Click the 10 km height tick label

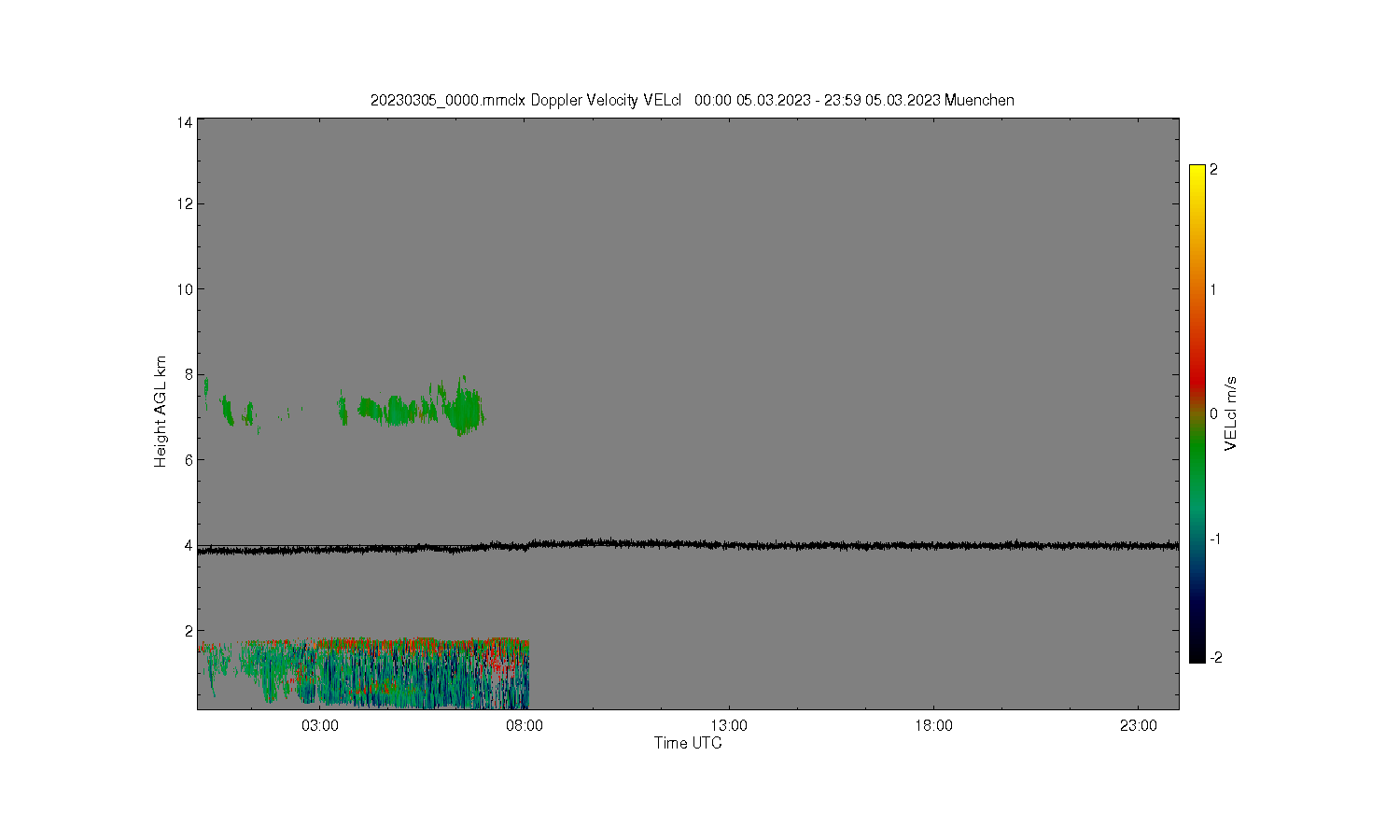point(185,289)
